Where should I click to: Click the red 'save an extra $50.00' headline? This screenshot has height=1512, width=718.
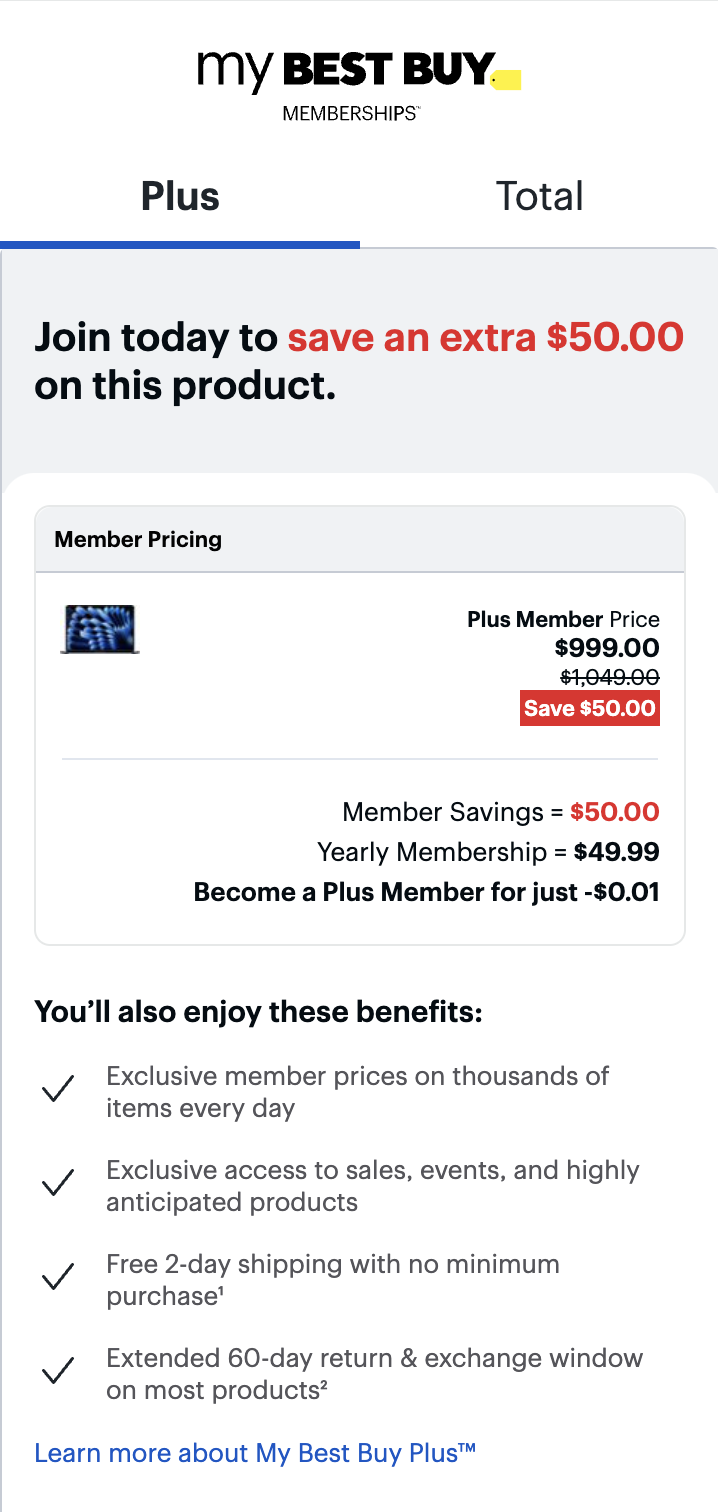486,338
